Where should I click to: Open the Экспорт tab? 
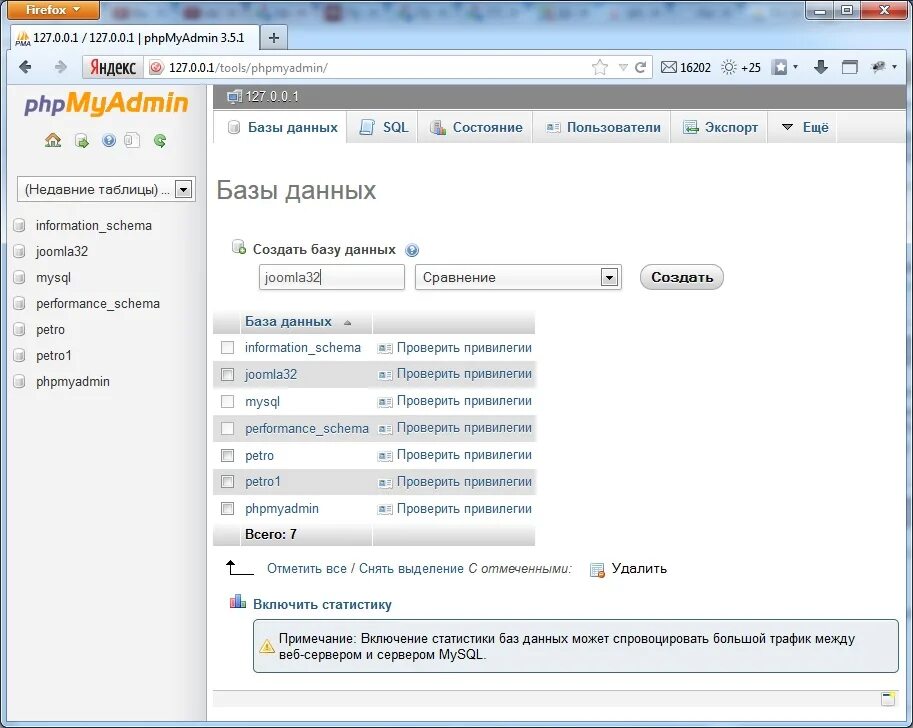[x=720, y=127]
